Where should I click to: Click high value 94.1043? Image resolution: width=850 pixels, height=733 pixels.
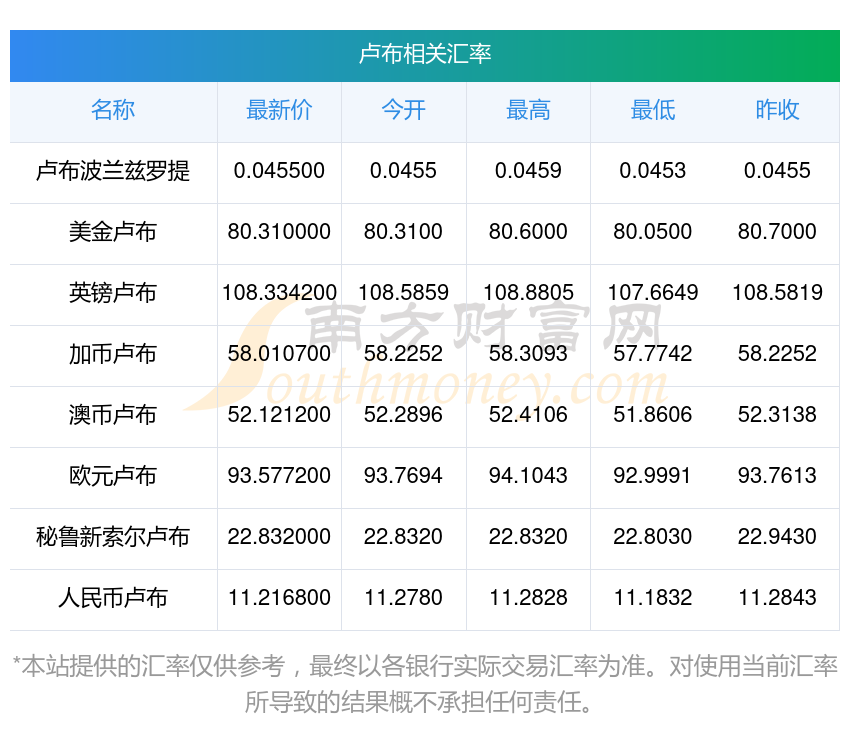(x=528, y=476)
